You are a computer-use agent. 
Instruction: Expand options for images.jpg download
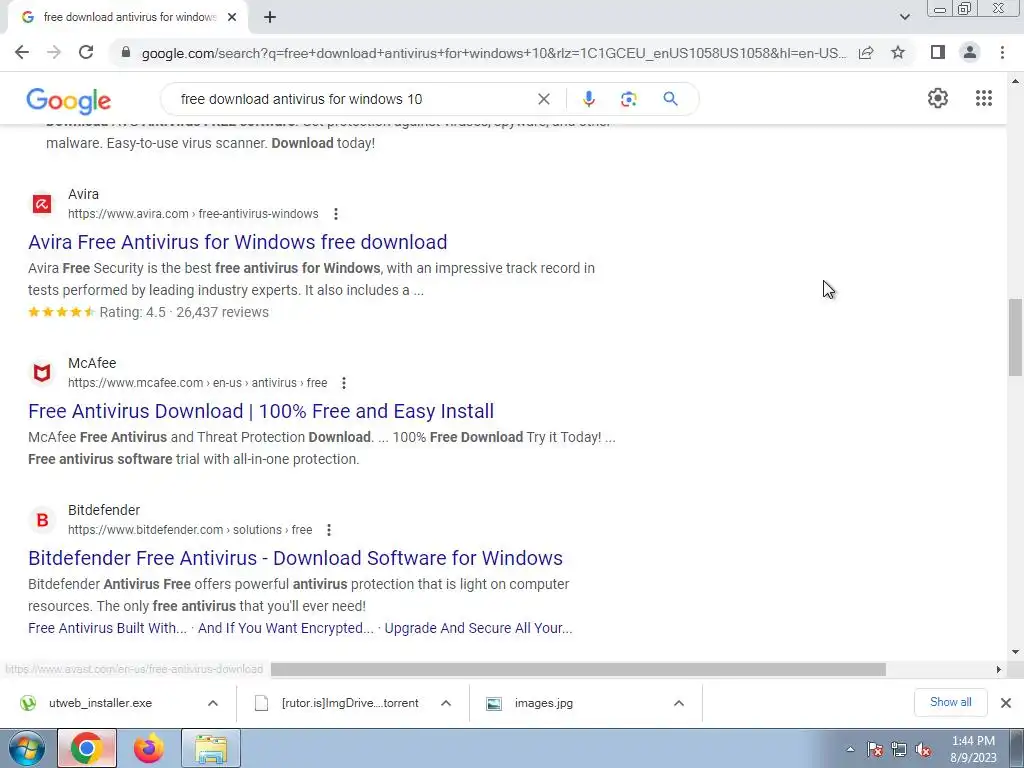679,703
